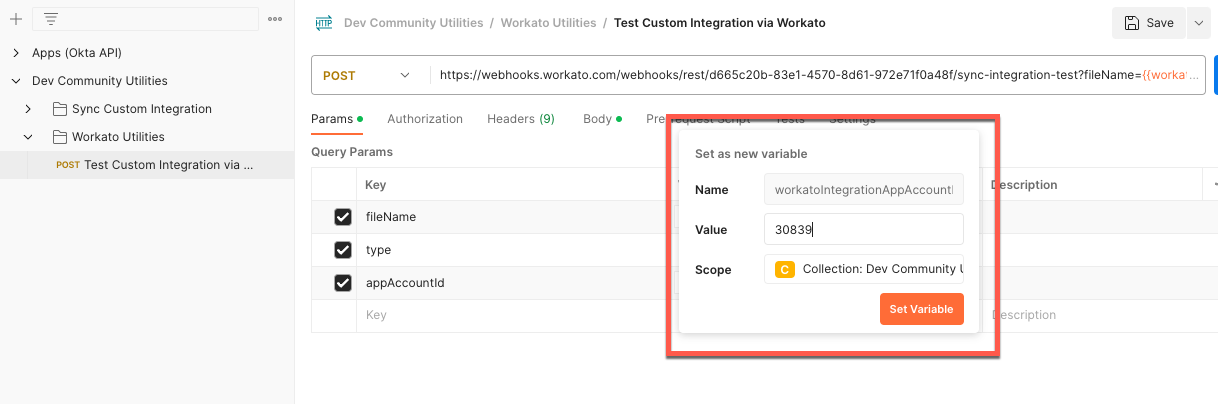
Task: Click the type key cell
Action: pyautogui.click(x=516, y=250)
